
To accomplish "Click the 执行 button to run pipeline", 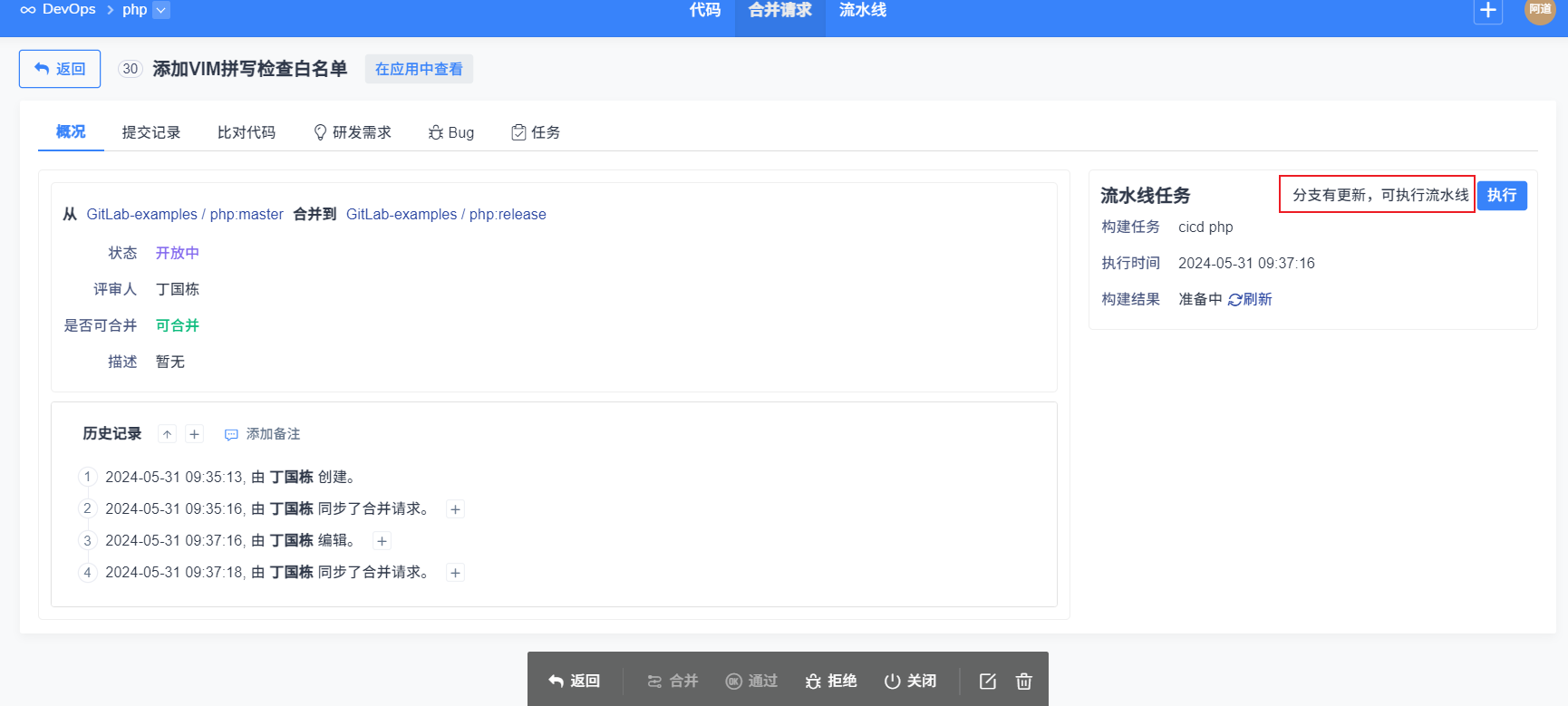I will [1501, 195].
